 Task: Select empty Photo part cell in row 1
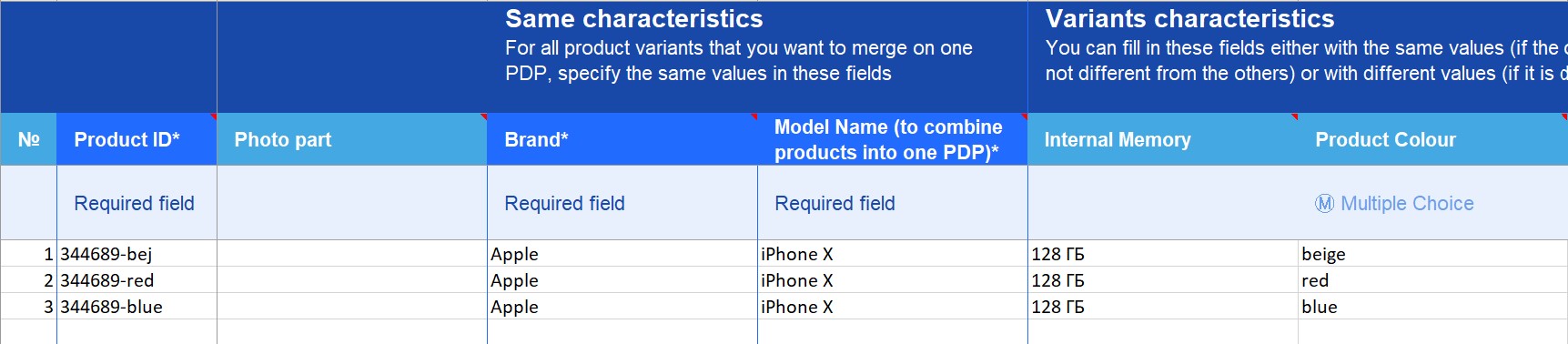[x=352, y=254]
